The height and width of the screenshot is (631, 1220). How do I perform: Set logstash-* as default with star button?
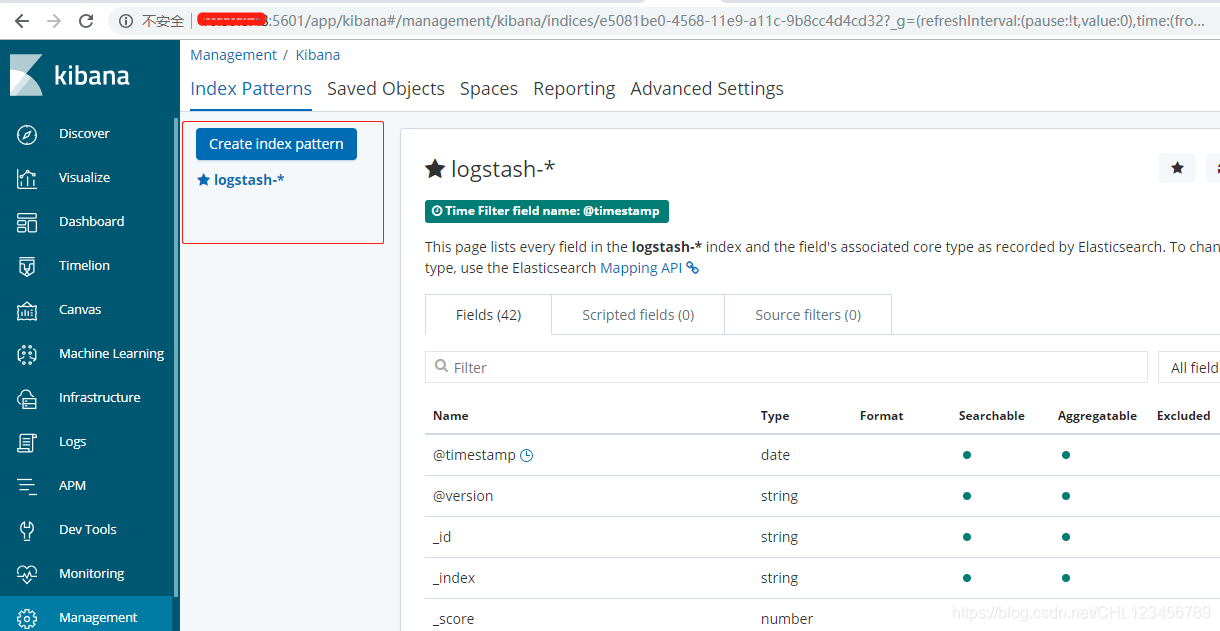click(1177, 168)
